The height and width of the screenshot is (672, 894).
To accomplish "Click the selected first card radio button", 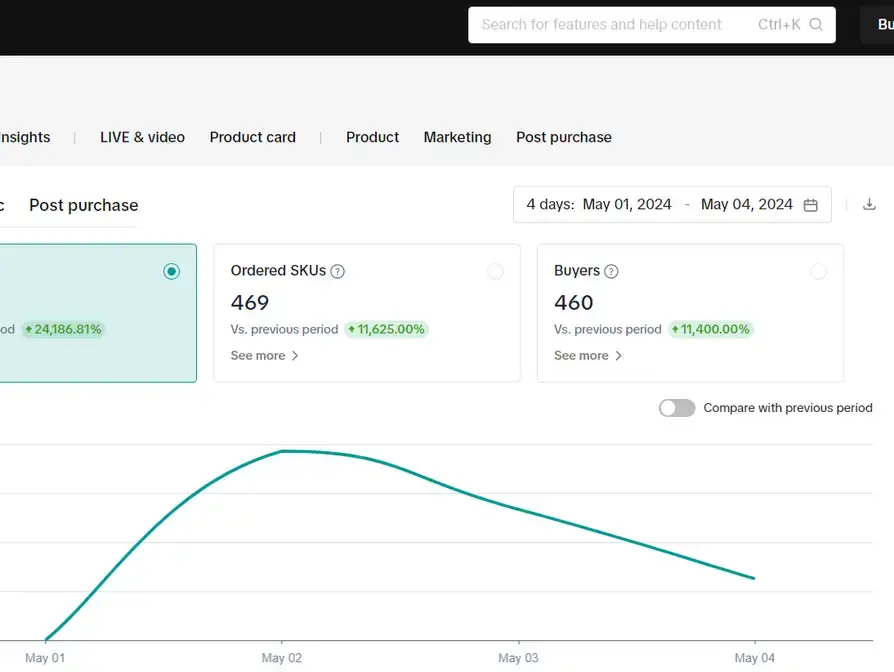I will 172,271.
